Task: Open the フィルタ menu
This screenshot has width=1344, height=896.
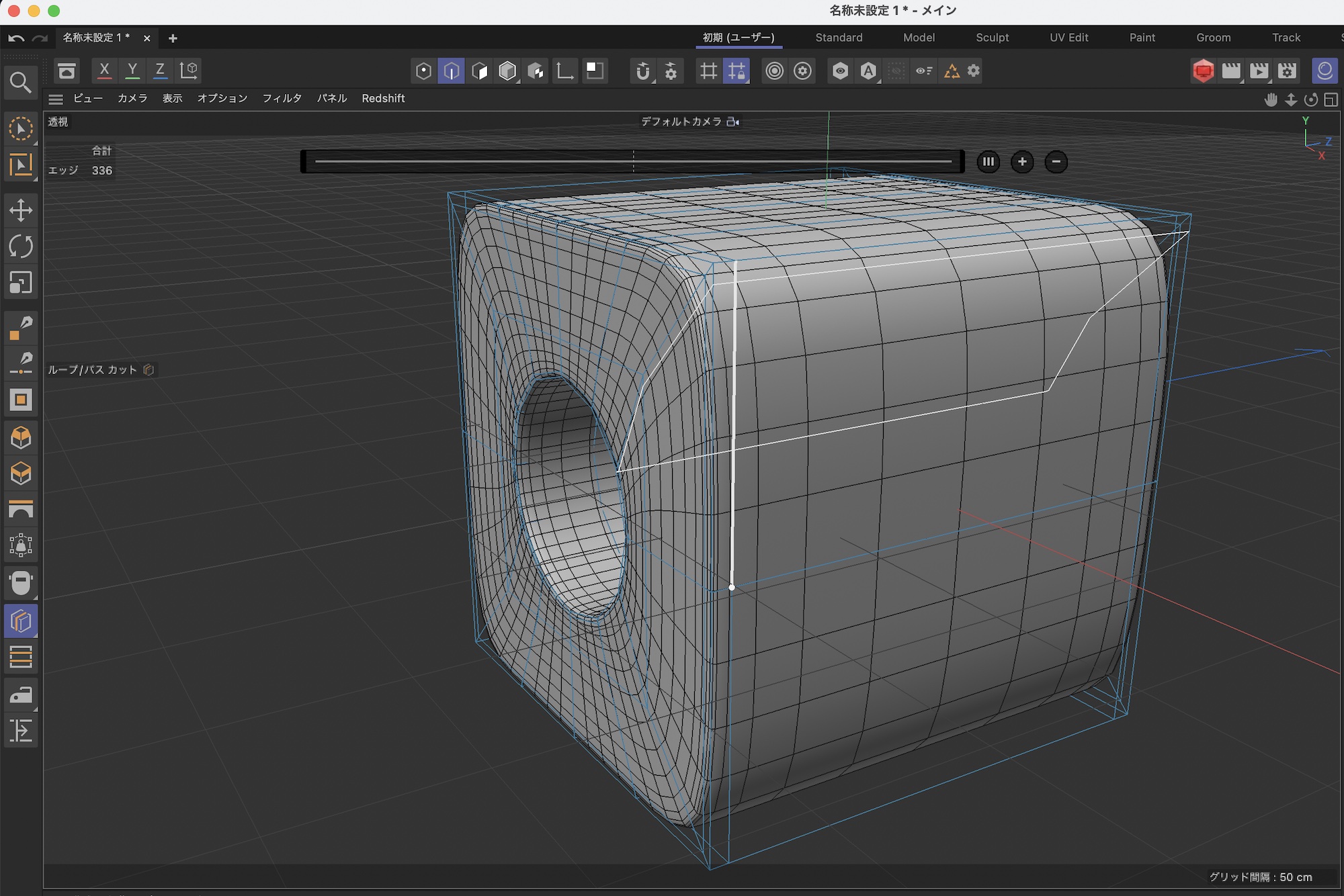Action: click(282, 98)
